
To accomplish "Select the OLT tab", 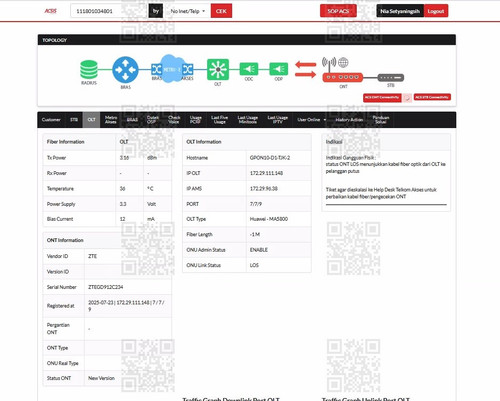I will [91, 120].
